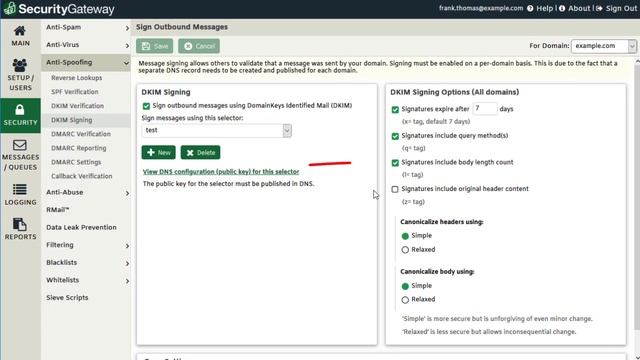Enable Signatures include original header content
Screen dimensions: 640x360
coord(395,189)
